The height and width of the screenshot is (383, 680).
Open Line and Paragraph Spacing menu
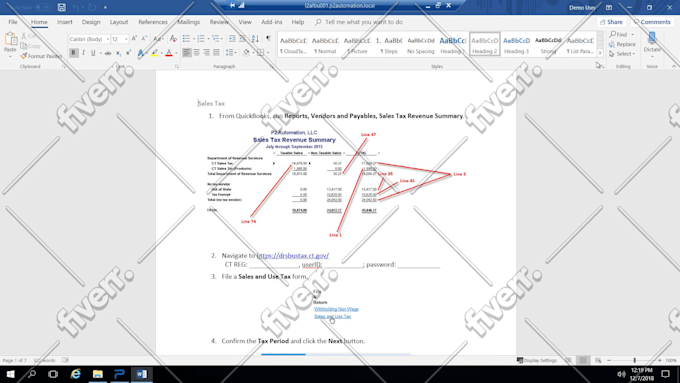230,52
